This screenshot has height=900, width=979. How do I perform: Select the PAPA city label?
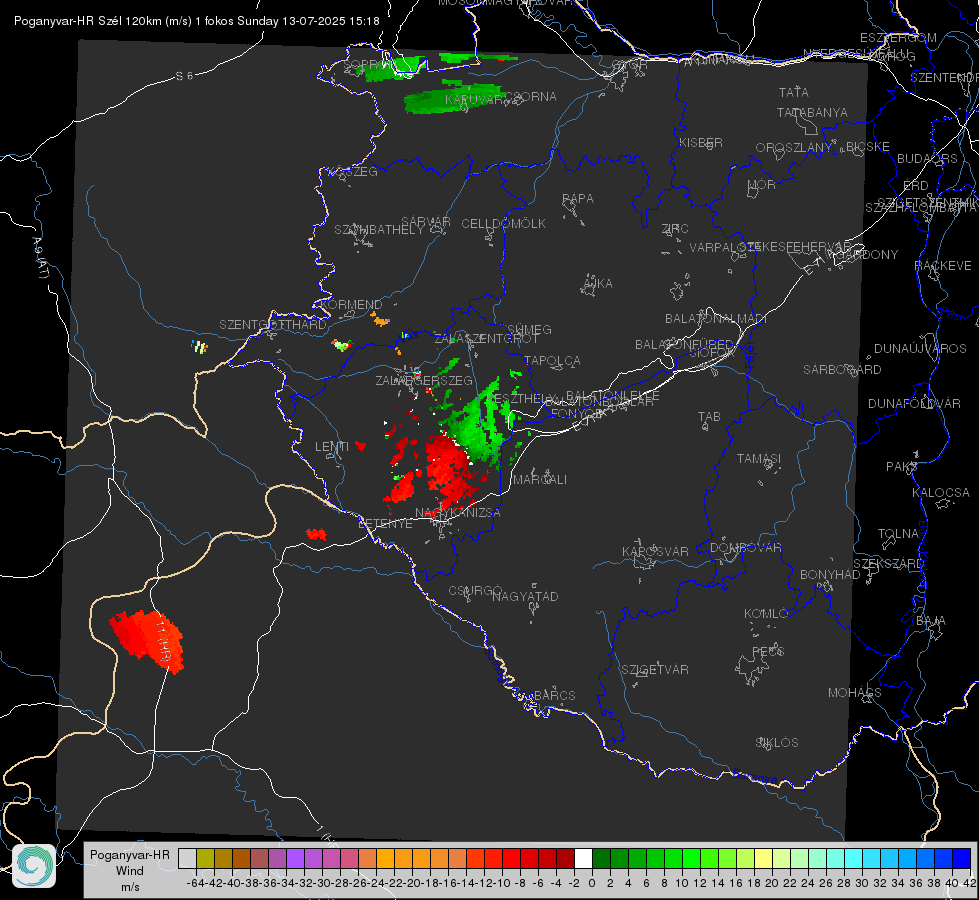[x=578, y=199]
